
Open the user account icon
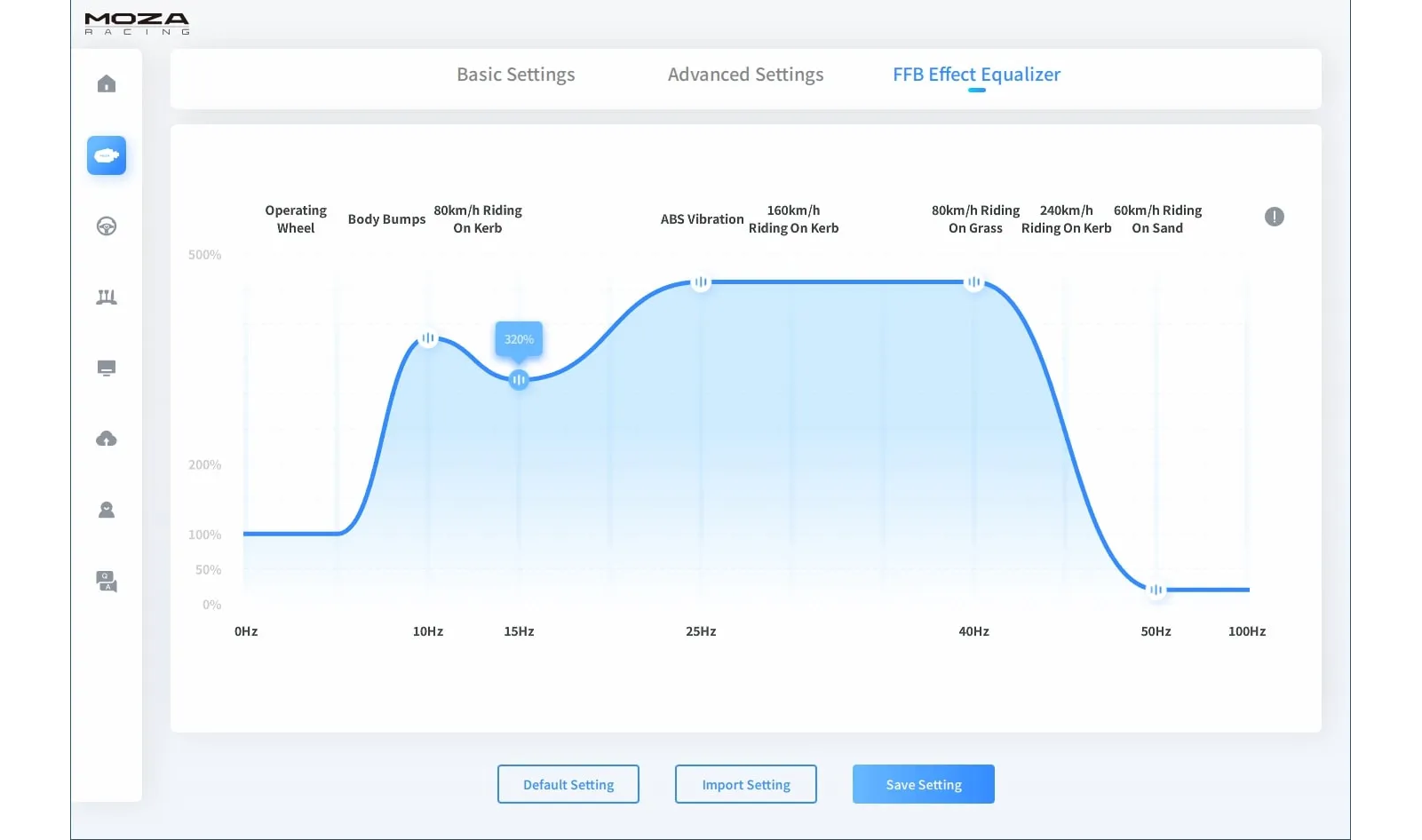107,510
